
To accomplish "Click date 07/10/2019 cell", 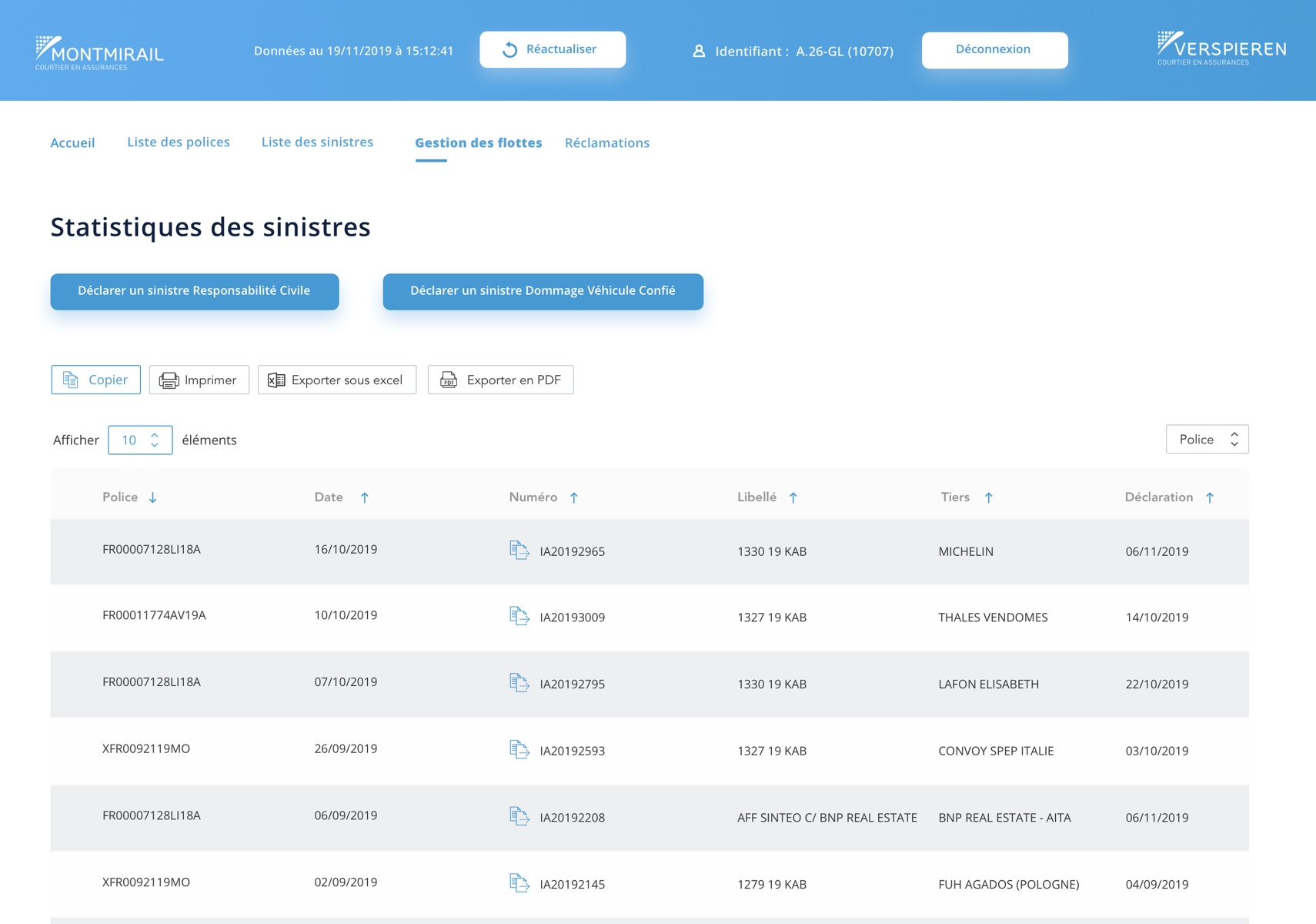I will pyautogui.click(x=346, y=681).
